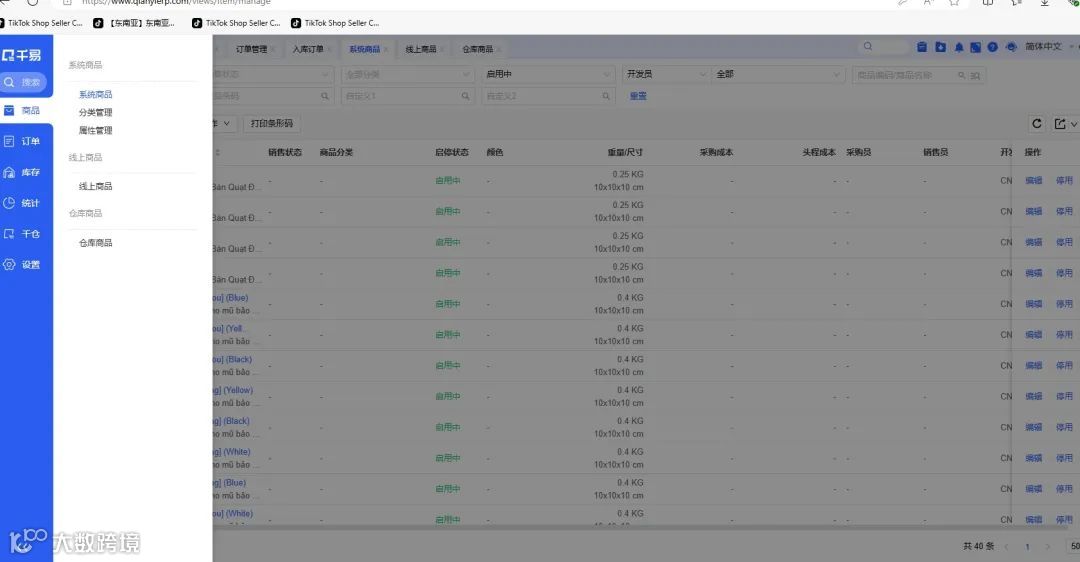Viewport: 1080px width, 562px height.
Task: Open the 全部 dropdown next to 开发员
Action: pyautogui.click(x=778, y=74)
